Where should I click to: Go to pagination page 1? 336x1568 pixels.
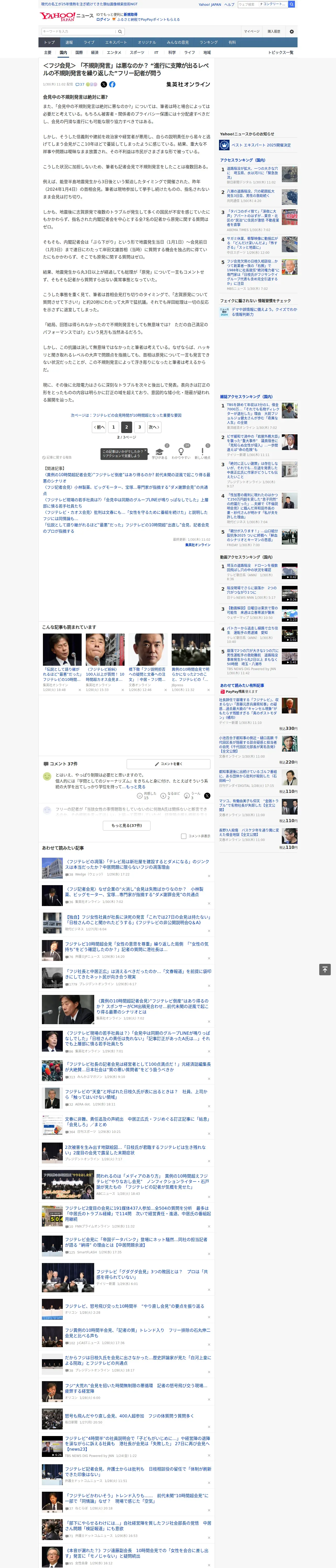pos(113,427)
